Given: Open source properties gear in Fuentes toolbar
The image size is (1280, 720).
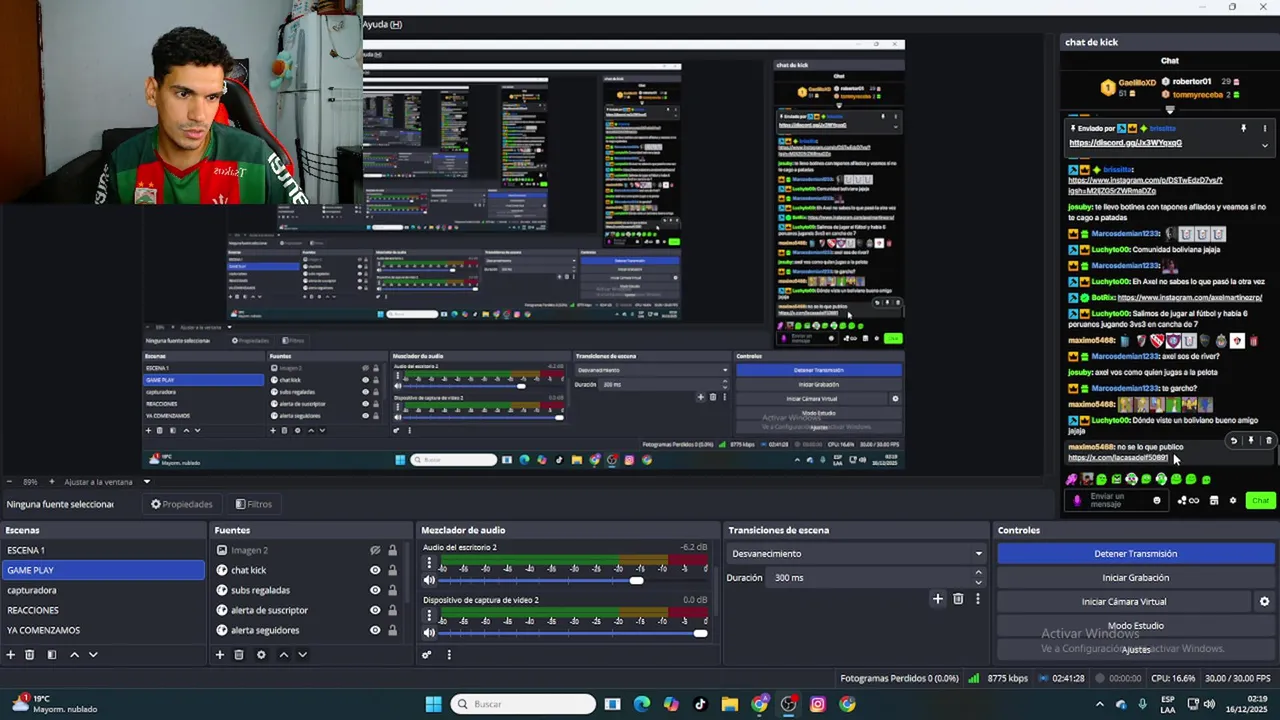Looking at the screenshot, I should click(x=261, y=655).
